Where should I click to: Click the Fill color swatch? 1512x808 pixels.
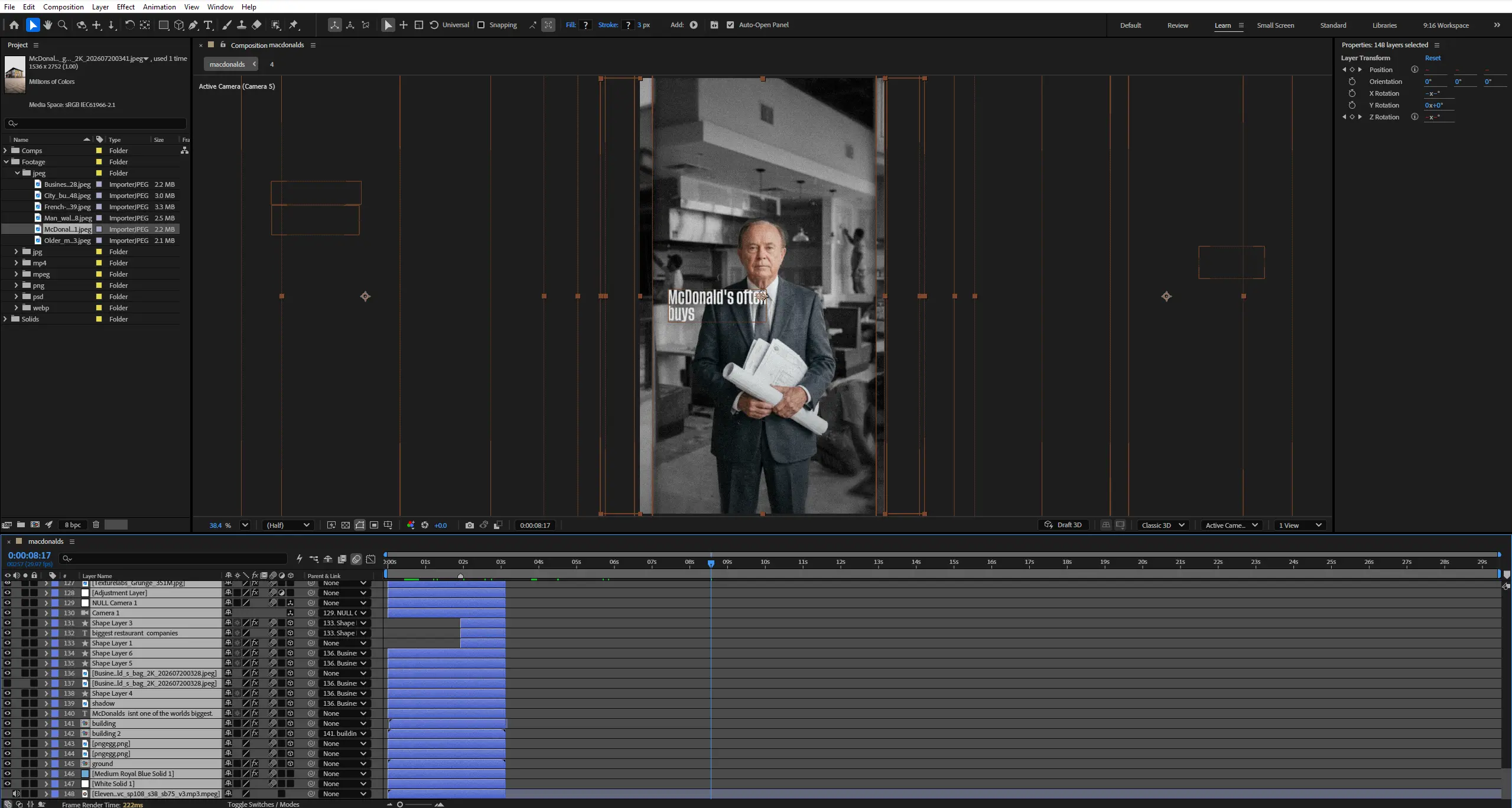pos(586,25)
